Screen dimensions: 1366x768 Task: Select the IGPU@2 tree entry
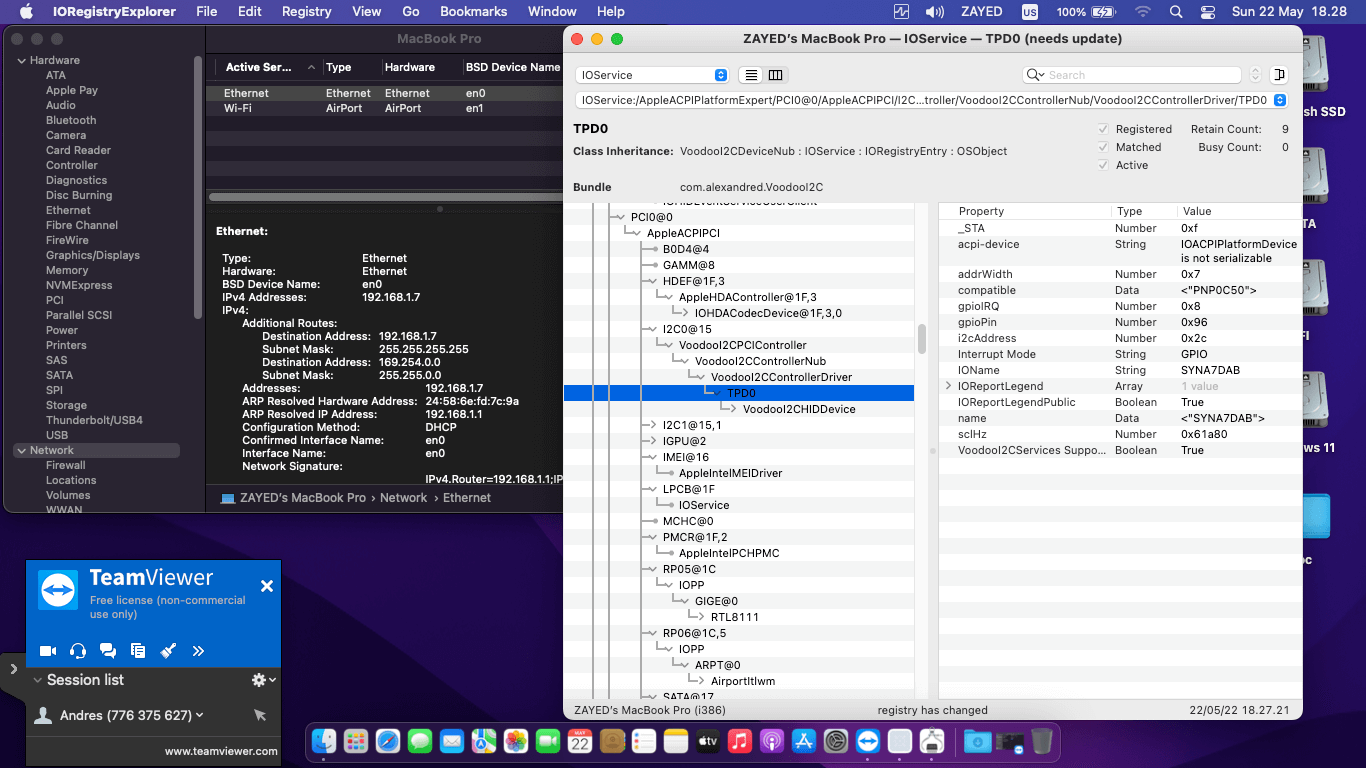pyautogui.click(x=685, y=441)
